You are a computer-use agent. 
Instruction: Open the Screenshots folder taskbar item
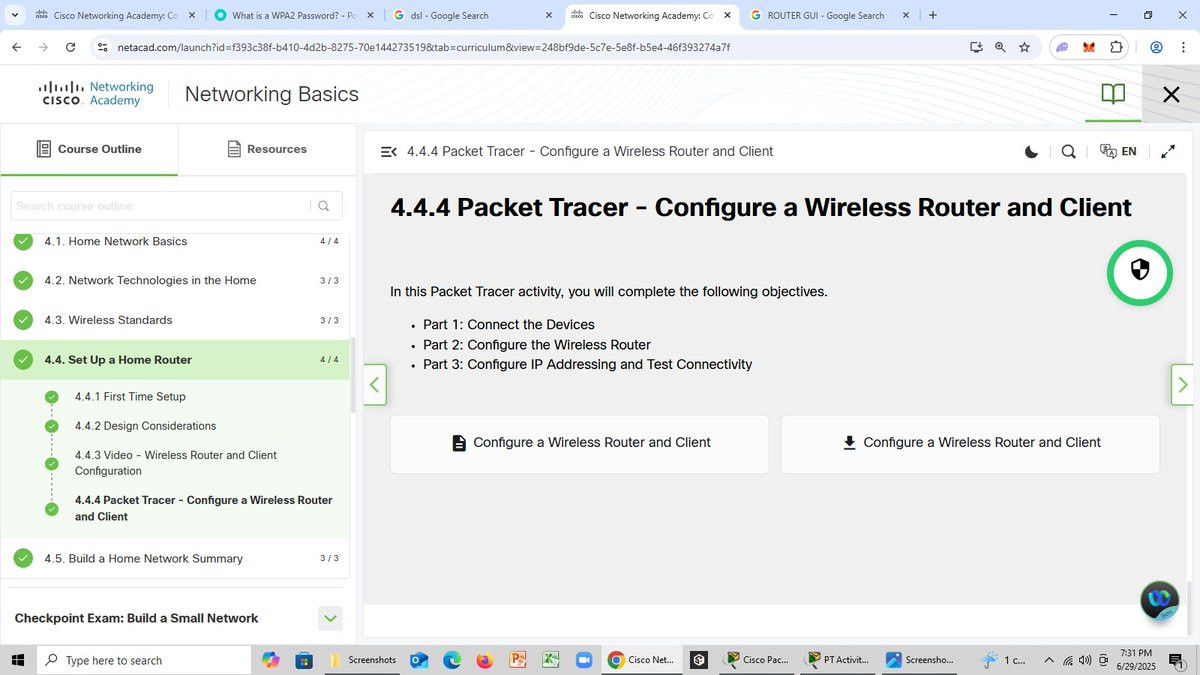(363, 660)
